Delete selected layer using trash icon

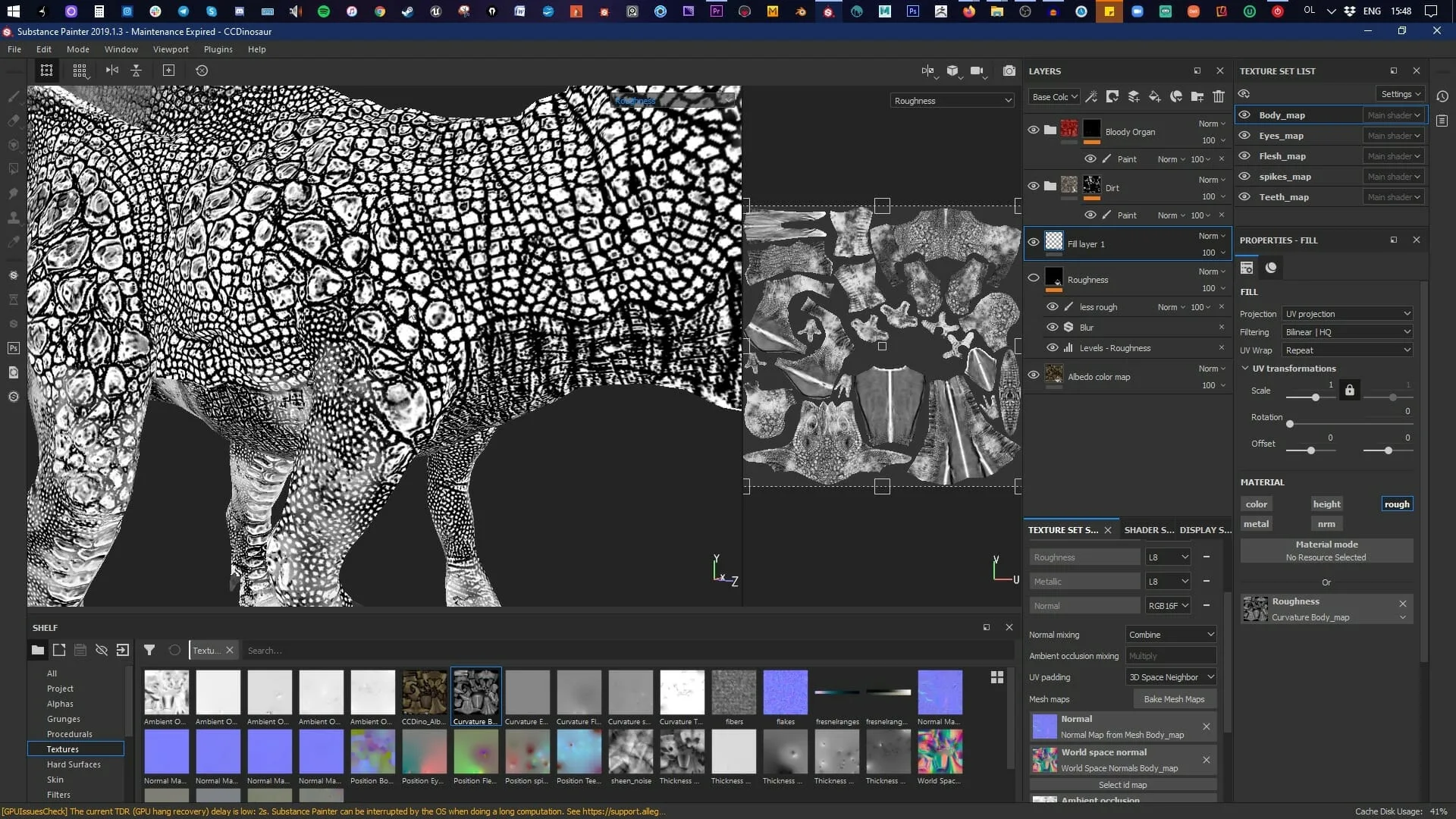pyautogui.click(x=1219, y=97)
